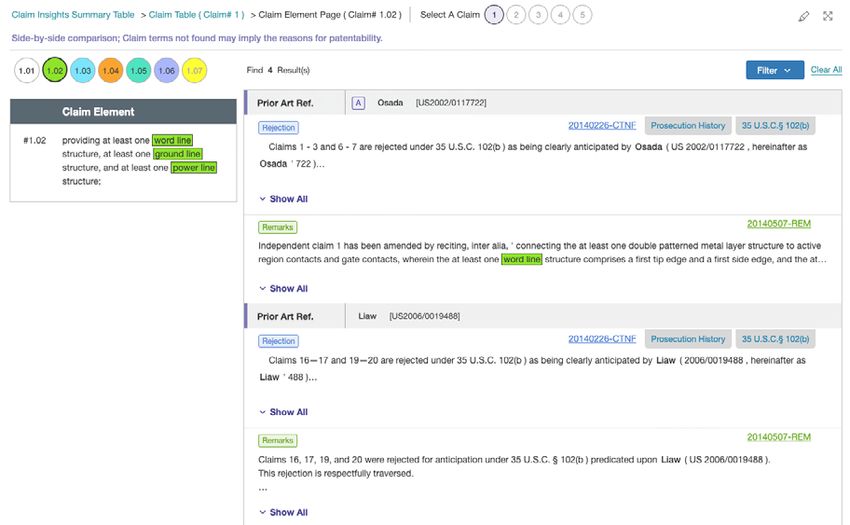Click Prosecution History button under Osada
This screenshot has width=850, height=525.
688,125
